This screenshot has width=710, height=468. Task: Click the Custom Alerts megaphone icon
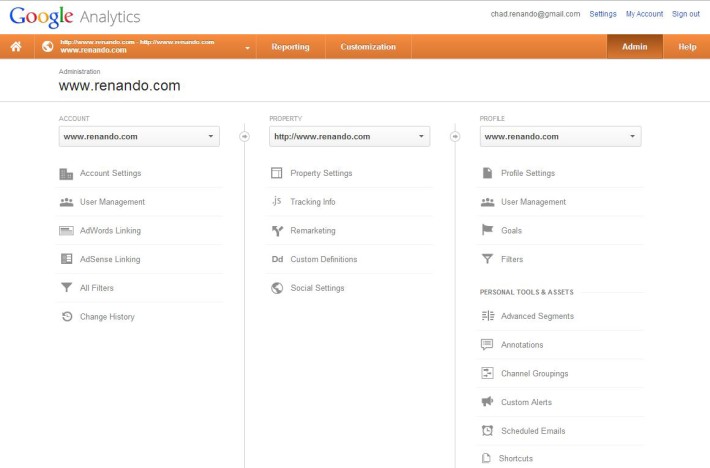(x=487, y=401)
